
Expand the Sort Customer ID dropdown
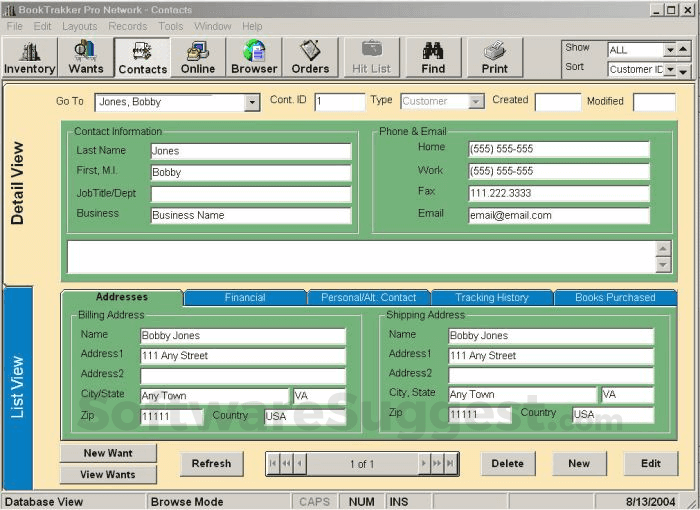click(x=670, y=70)
